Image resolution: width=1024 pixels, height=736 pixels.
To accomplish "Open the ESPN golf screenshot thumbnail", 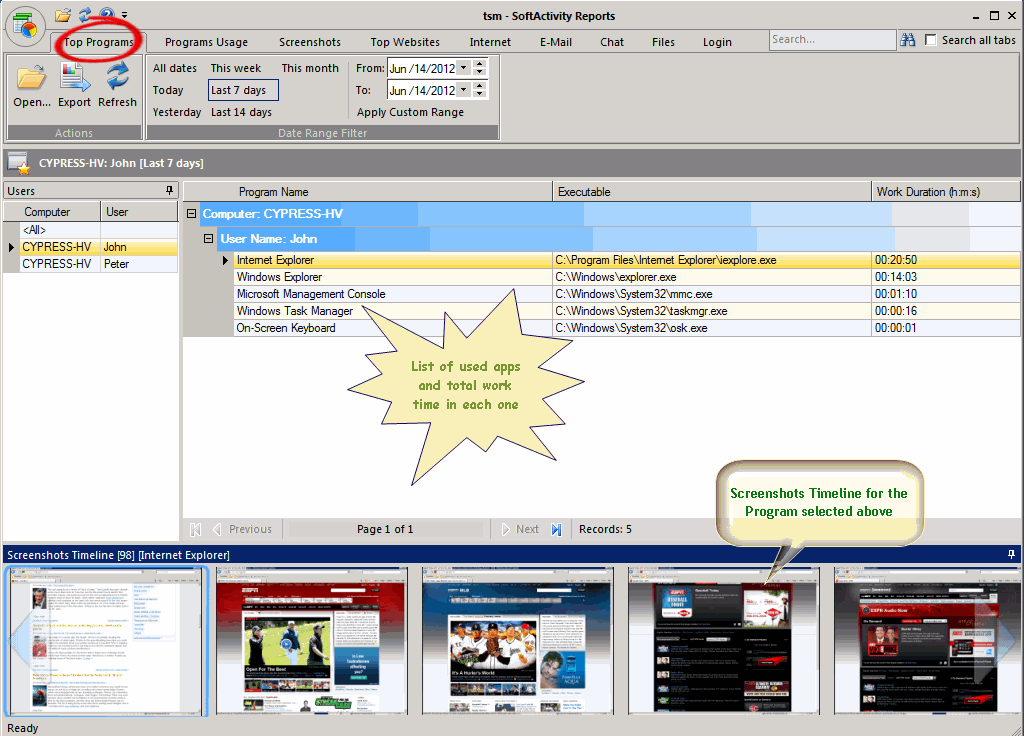I will point(312,641).
